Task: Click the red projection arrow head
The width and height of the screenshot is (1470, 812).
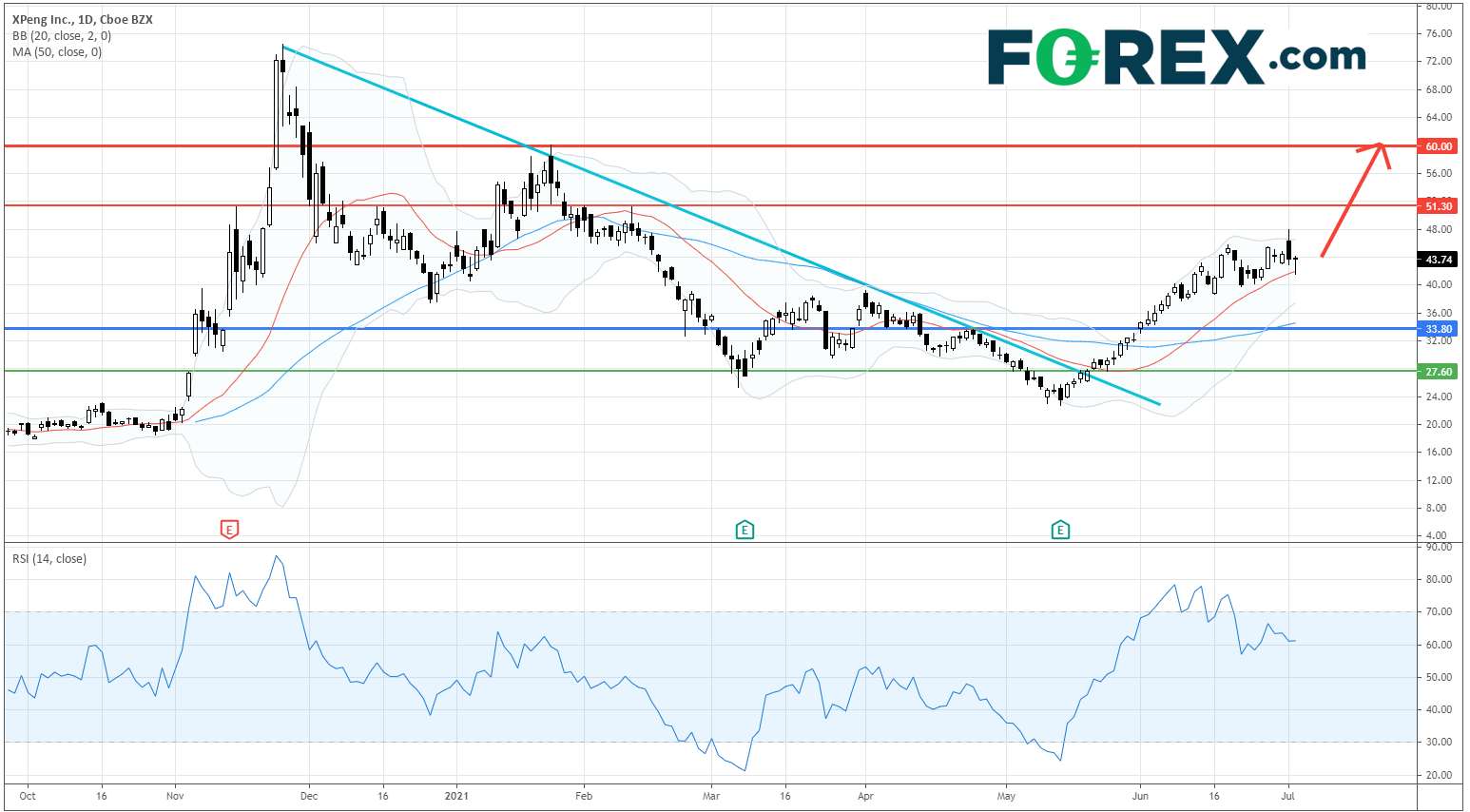Action: click(x=1382, y=147)
